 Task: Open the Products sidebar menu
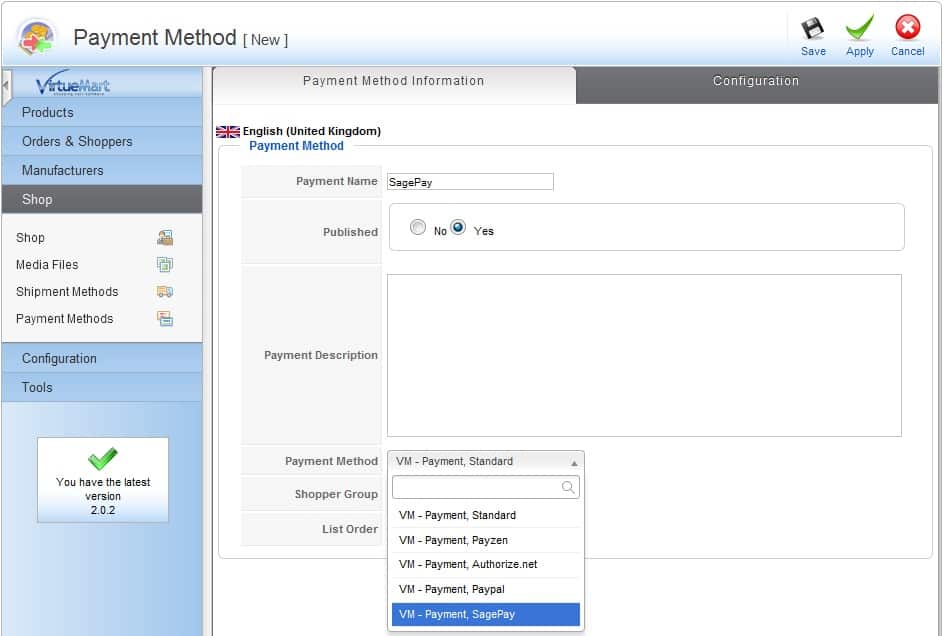coord(102,112)
